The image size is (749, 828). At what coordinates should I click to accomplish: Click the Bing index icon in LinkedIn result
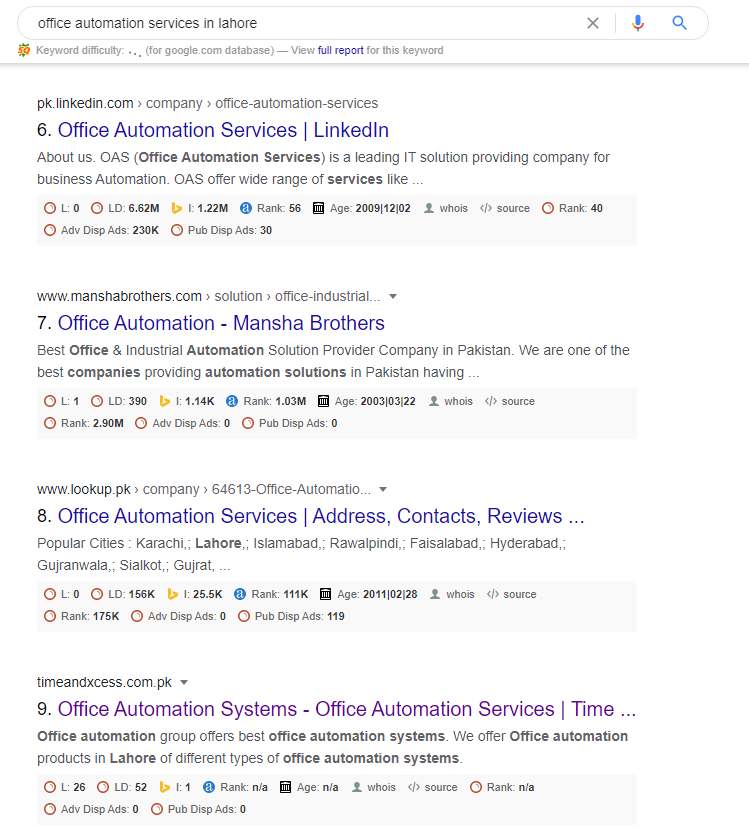click(177, 208)
